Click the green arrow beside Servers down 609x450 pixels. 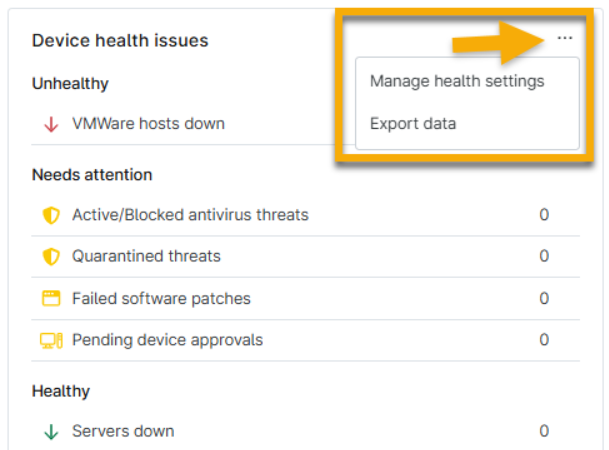tap(51, 432)
